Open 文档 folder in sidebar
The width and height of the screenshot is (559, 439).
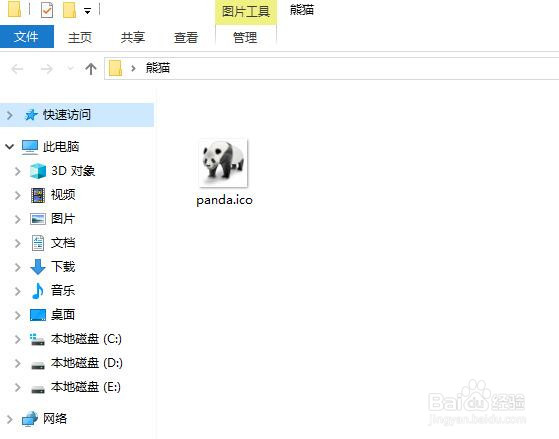(63, 243)
